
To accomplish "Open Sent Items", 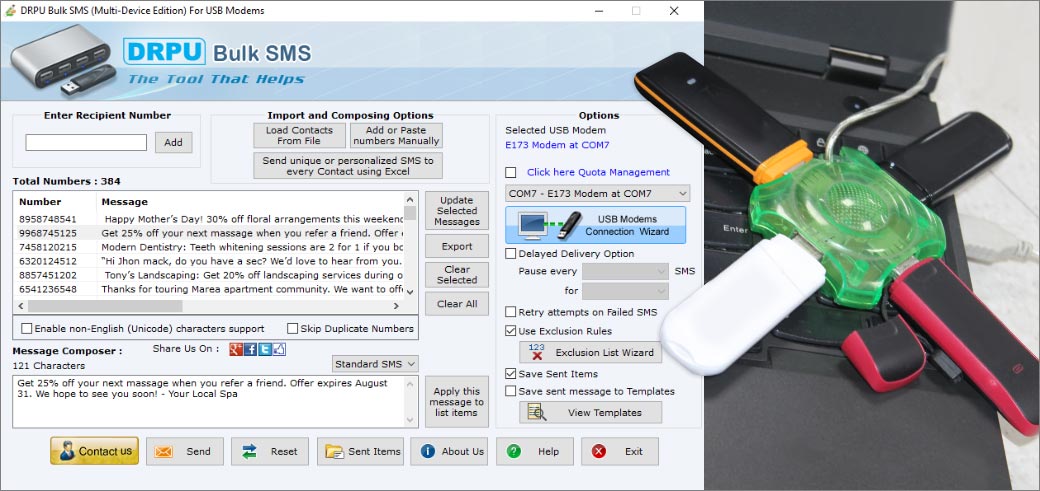I will coord(360,451).
